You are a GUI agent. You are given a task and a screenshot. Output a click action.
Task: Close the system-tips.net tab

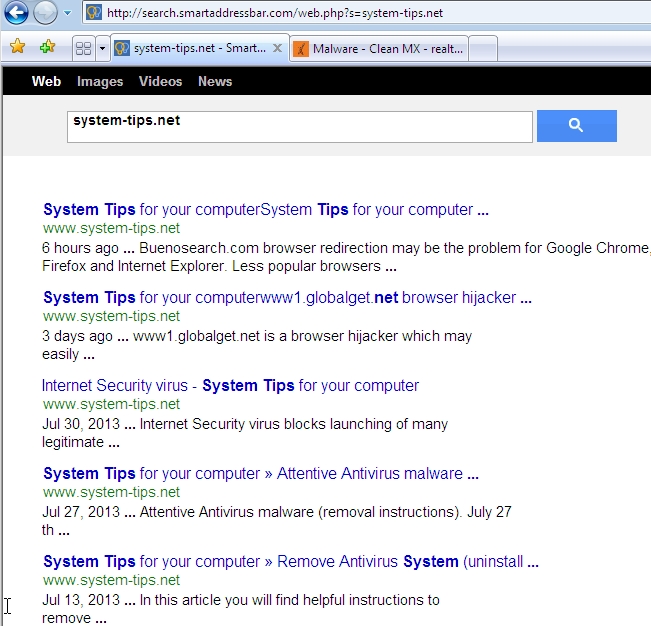[x=277, y=47]
